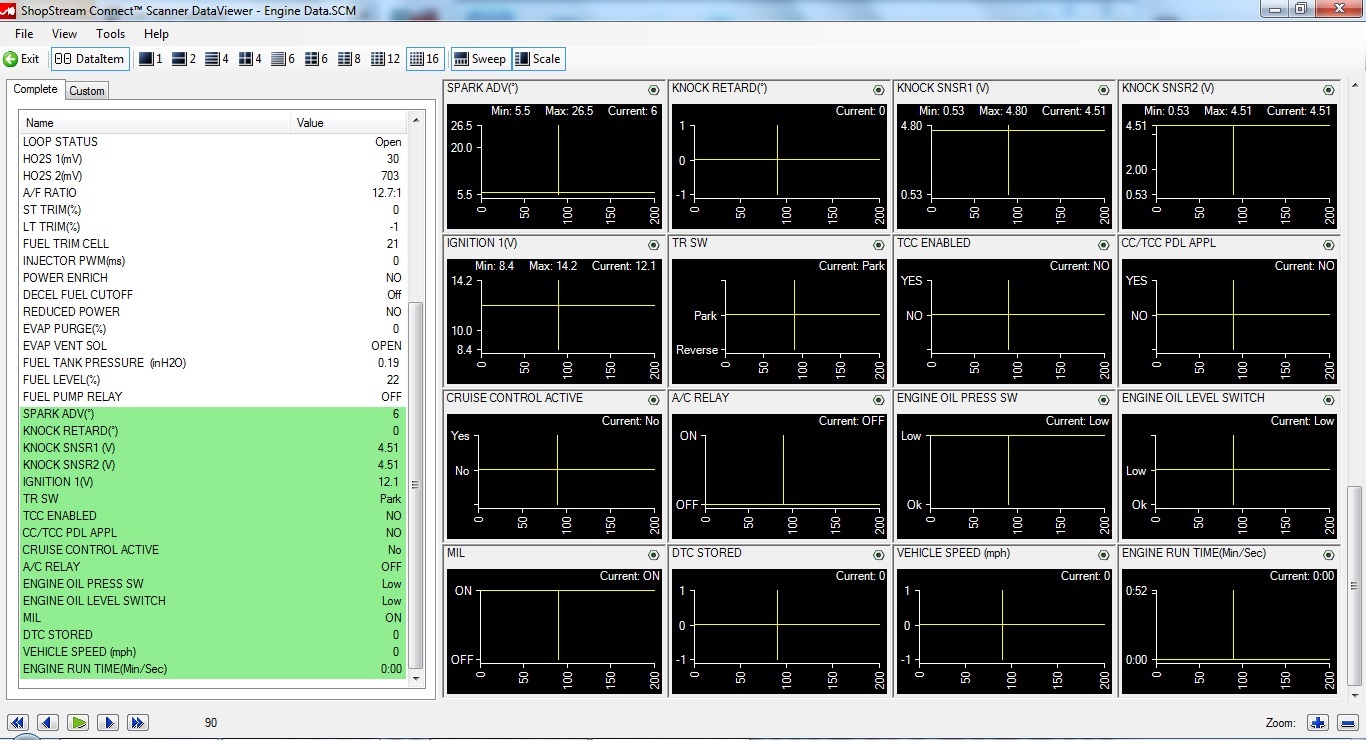Switch to 2-graph view layout
The image size is (1366, 740).
[x=184, y=59]
